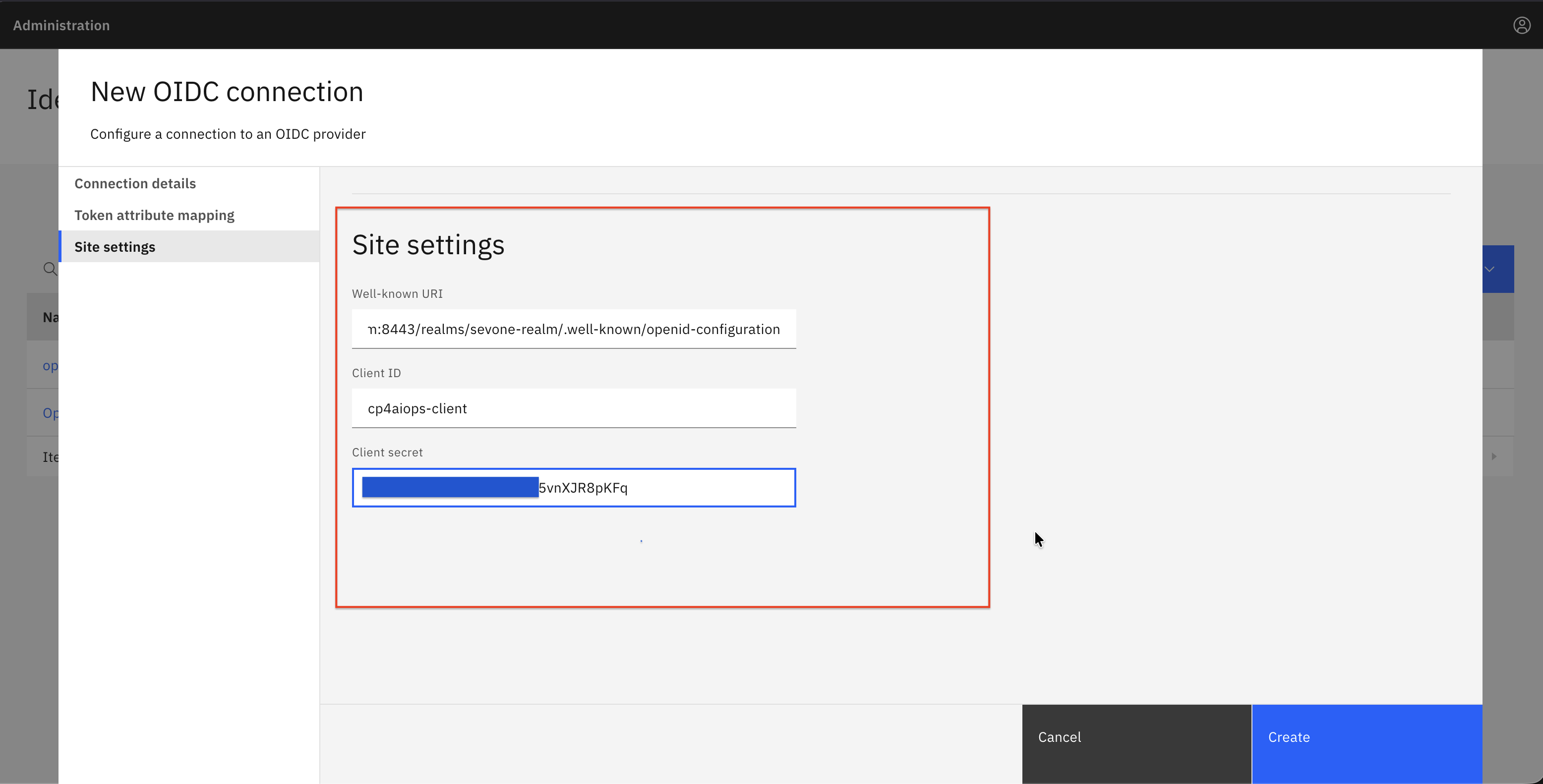Click the Well-known URI label

tap(397, 294)
